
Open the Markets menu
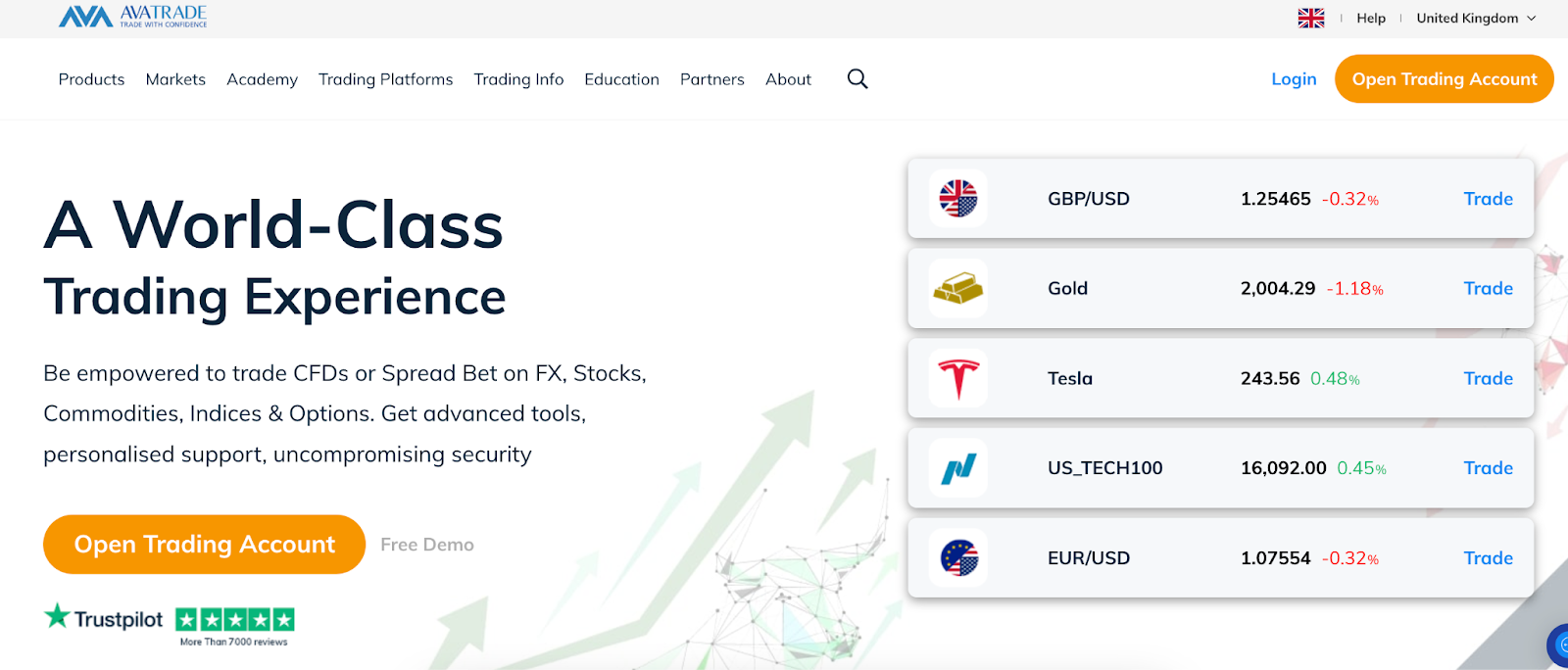point(175,79)
